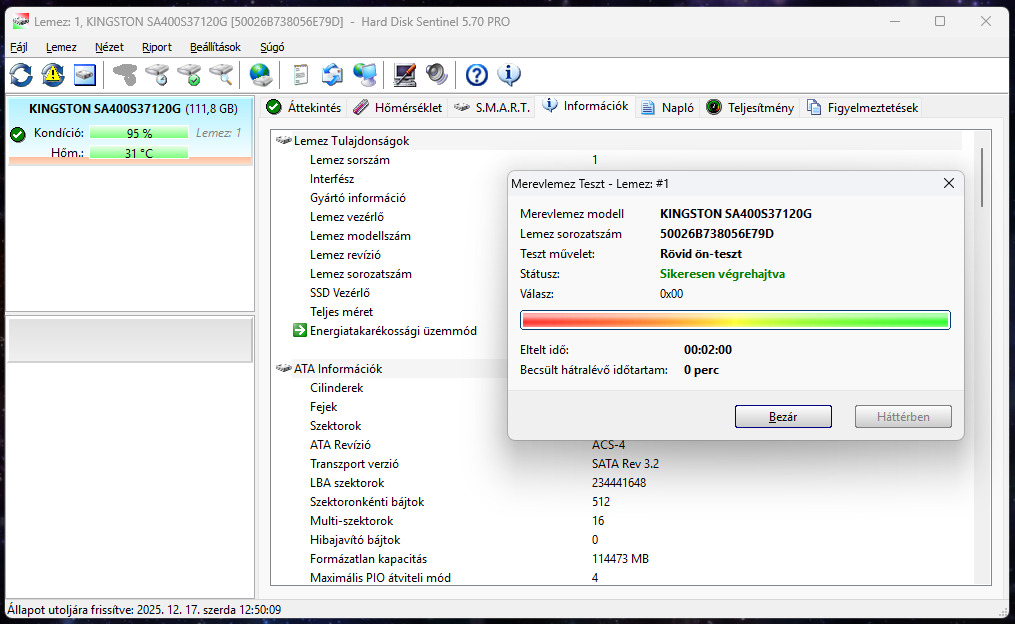Click the disk icon beside ATA Információk
Image resolution: width=1015 pixels, height=624 pixels.
(284, 368)
